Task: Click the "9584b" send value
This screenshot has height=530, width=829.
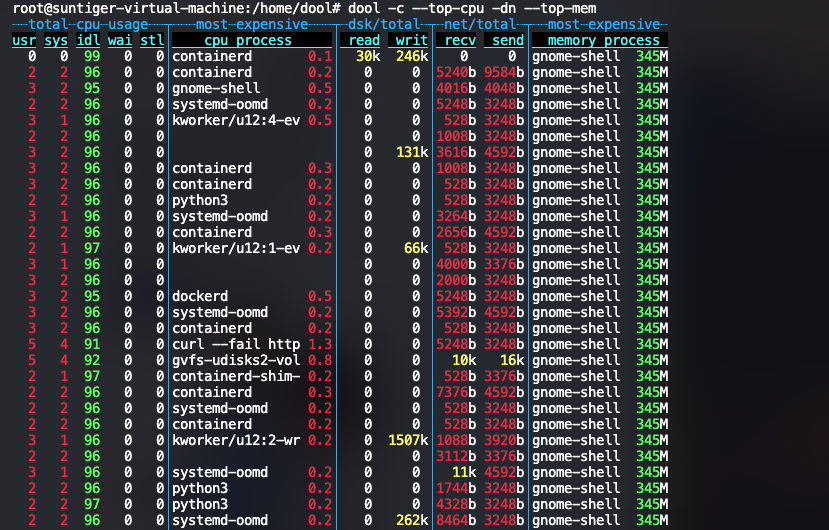Action: 504,72
